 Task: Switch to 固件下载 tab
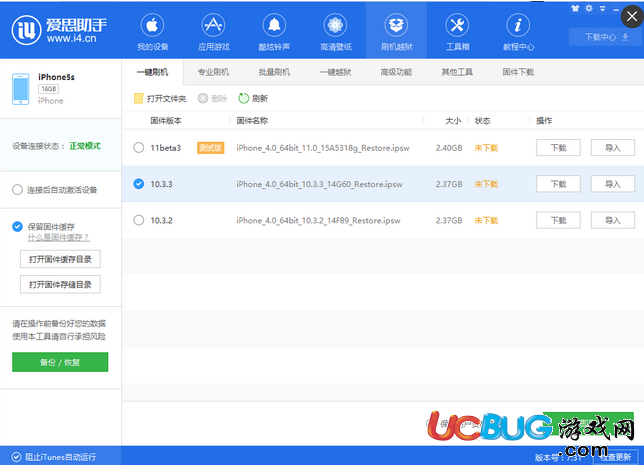click(x=518, y=72)
